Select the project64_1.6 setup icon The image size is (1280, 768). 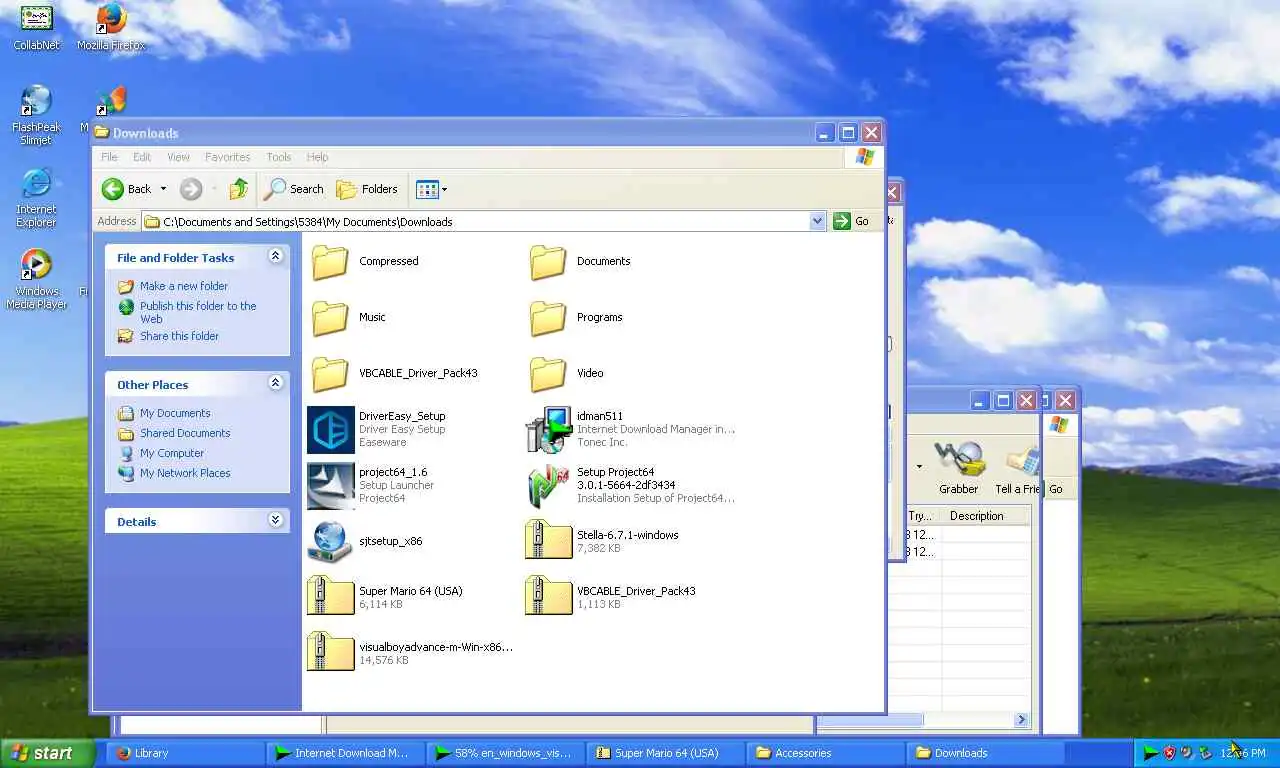tap(330, 485)
